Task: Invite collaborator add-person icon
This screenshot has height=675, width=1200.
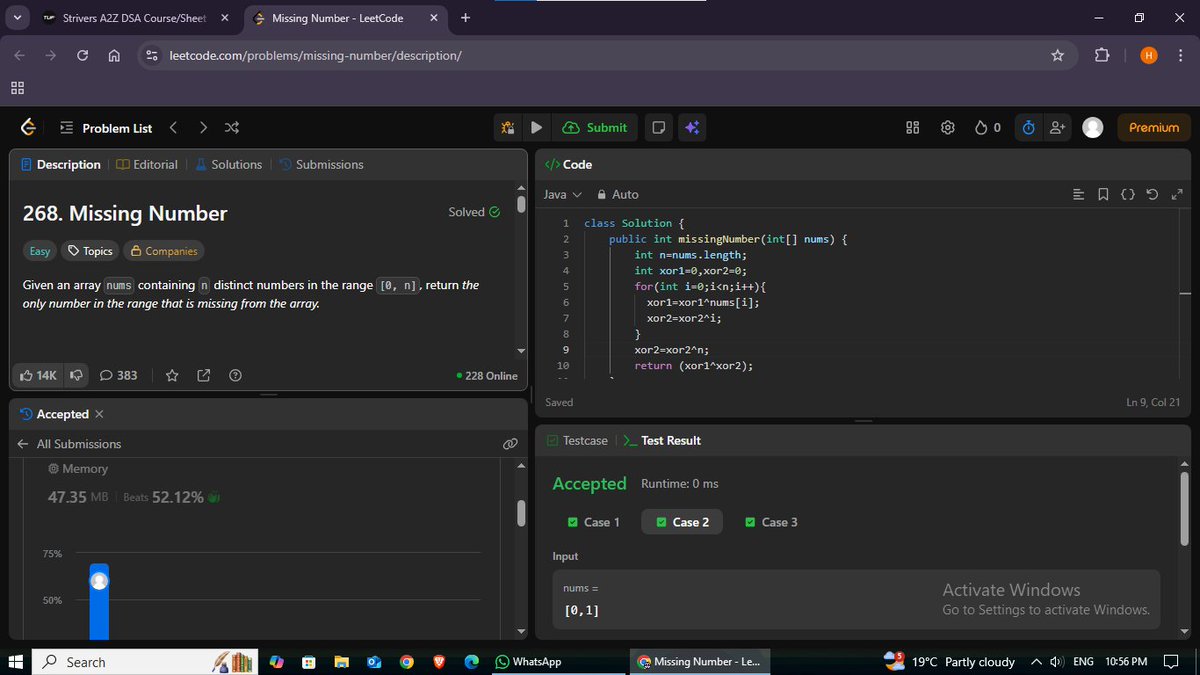Action: click(x=1057, y=127)
